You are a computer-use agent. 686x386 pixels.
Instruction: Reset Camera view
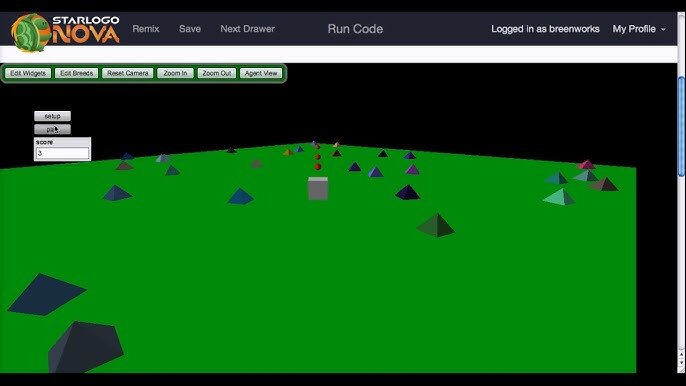click(x=128, y=73)
